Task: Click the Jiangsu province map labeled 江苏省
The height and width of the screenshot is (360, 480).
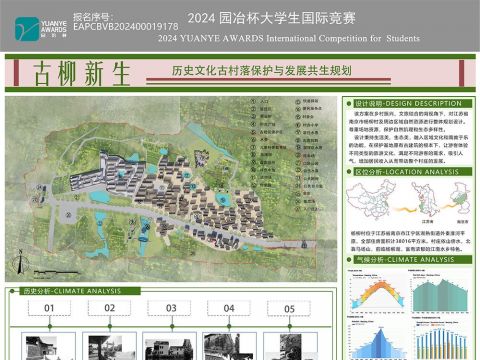Action: point(426,200)
